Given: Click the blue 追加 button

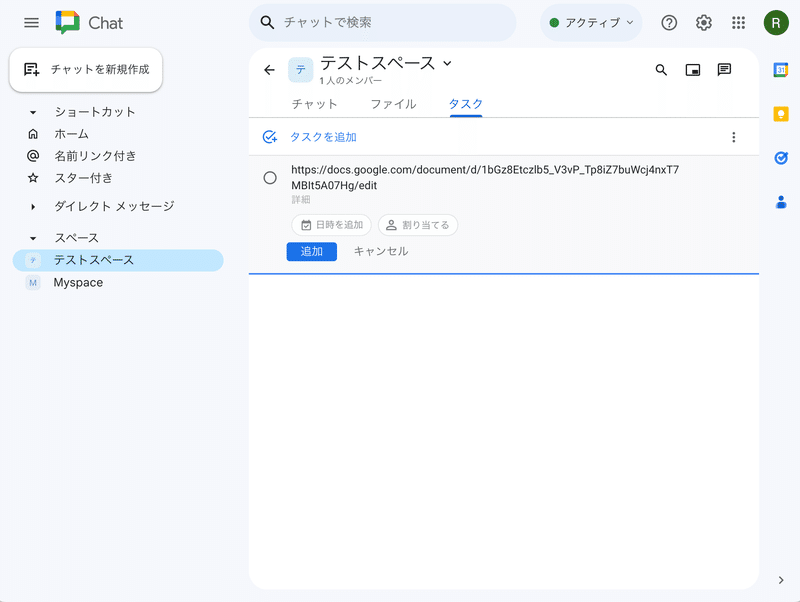Looking at the screenshot, I should (x=312, y=252).
